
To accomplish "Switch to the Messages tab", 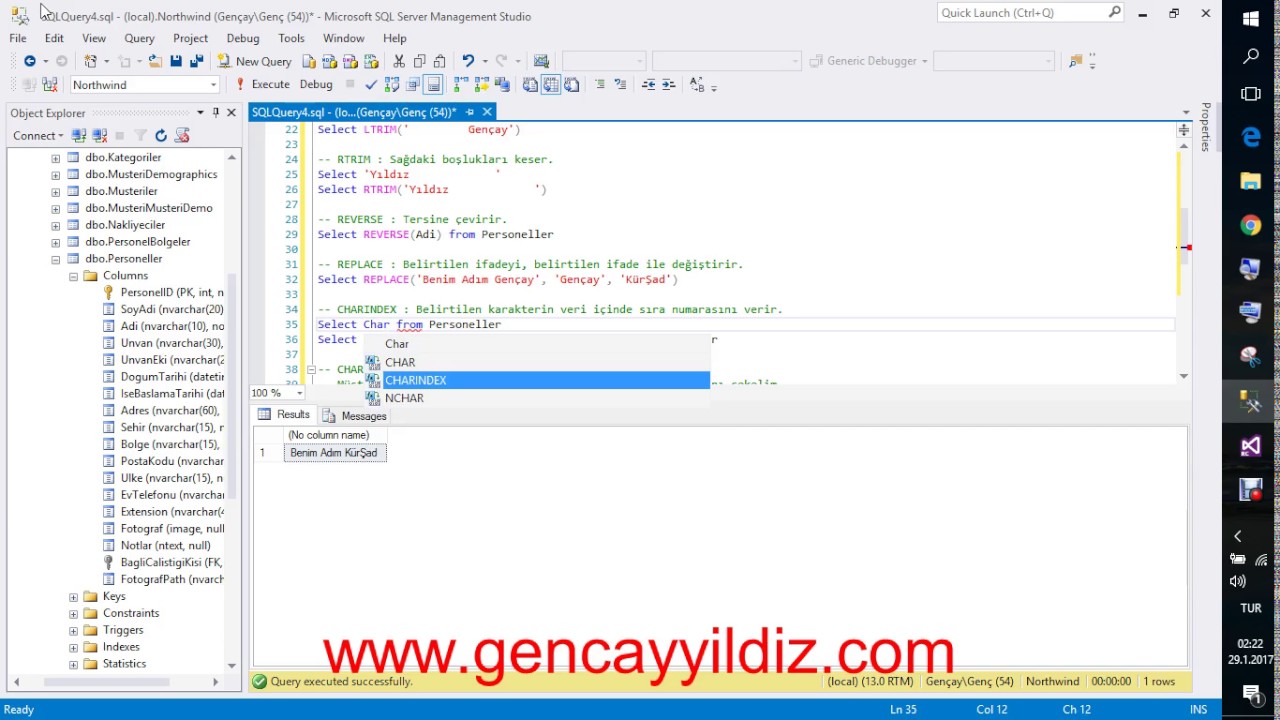I will click(x=354, y=416).
